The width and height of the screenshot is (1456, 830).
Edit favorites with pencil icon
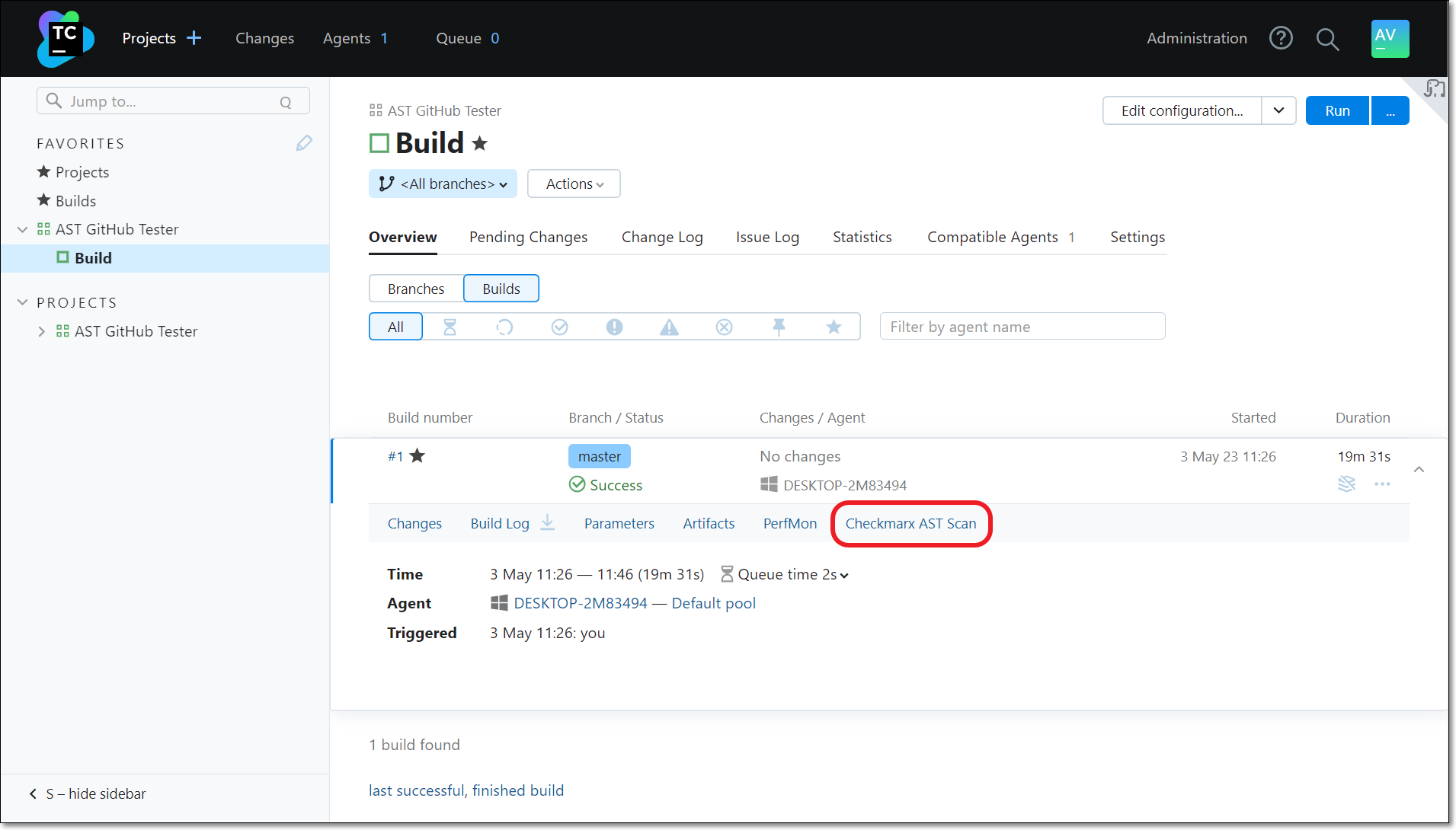click(x=304, y=143)
